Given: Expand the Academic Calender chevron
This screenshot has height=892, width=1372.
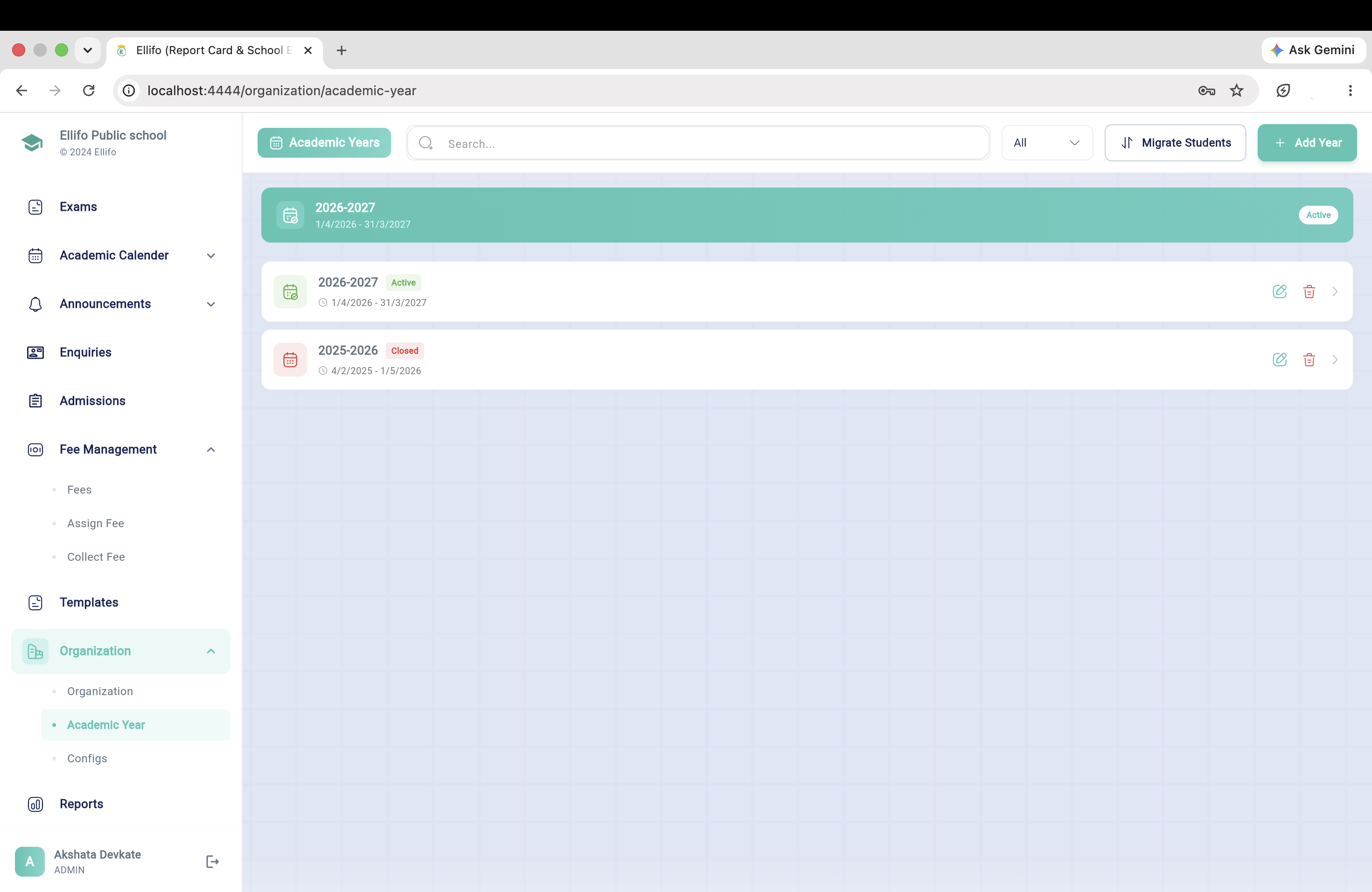Looking at the screenshot, I should point(210,255).
